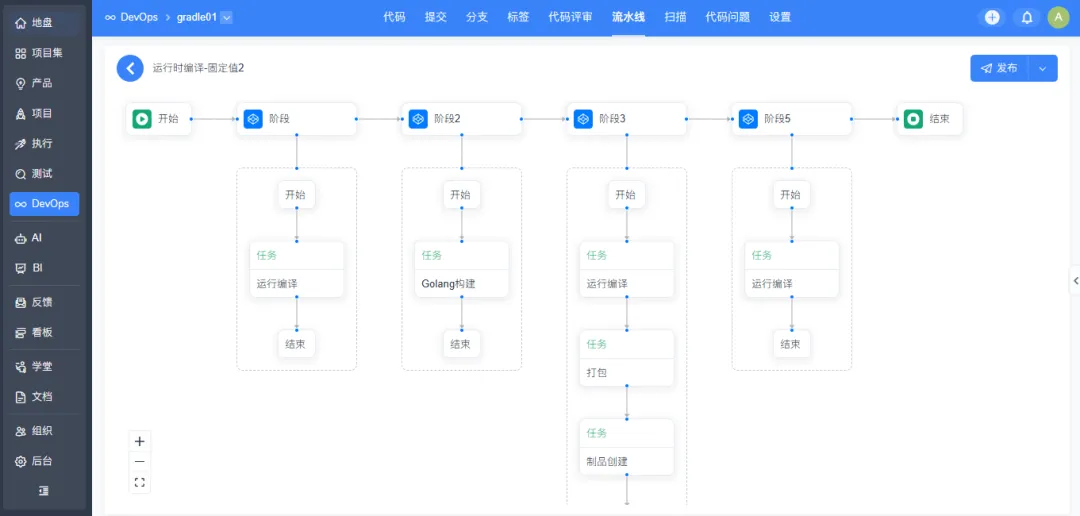The height and width of the screenshot is (516, 1080).
Task: Open 执行 in the sidebar
Action: click(44, 144)
